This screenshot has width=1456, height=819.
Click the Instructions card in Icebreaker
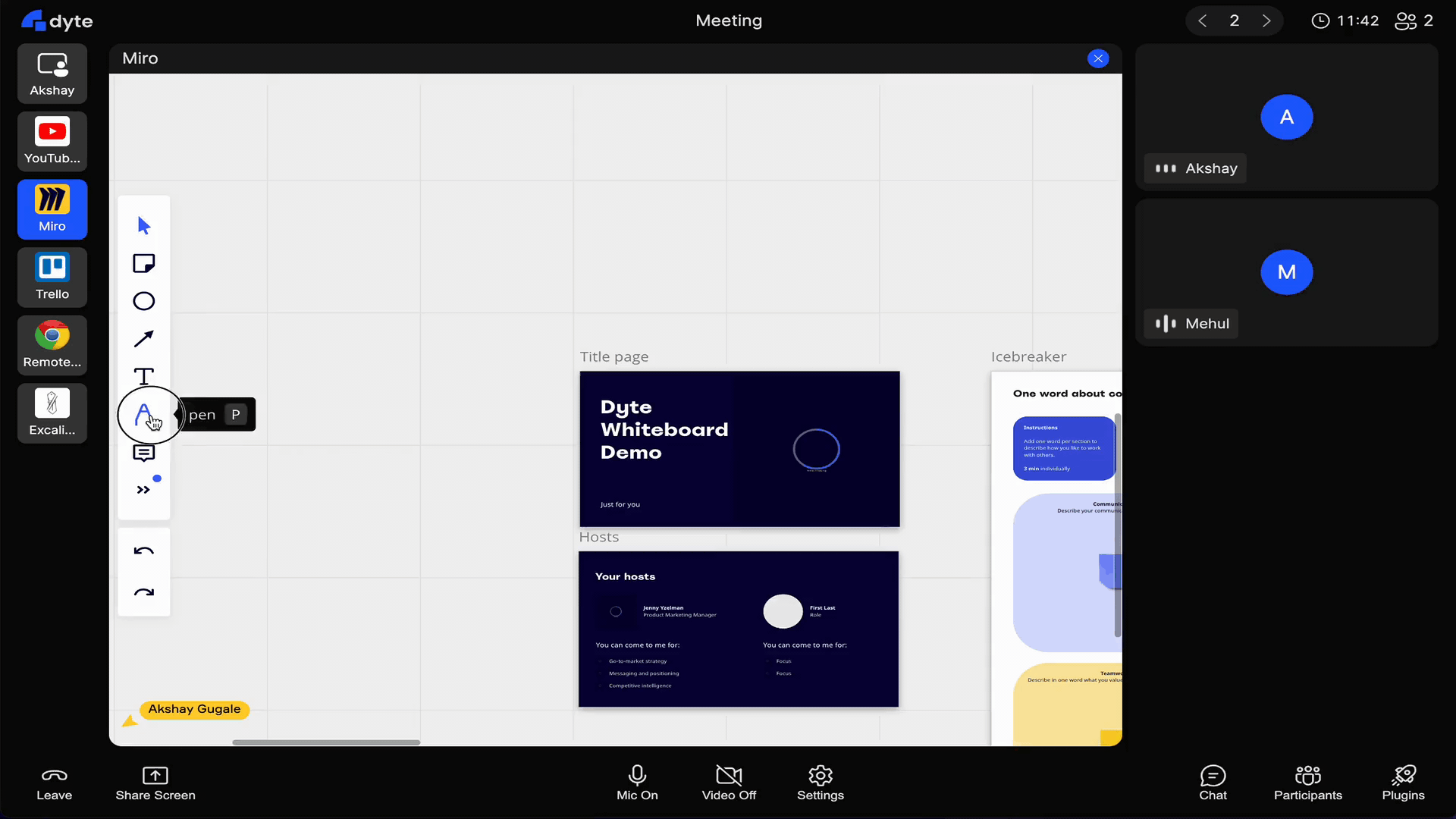tap(1064, 448)
